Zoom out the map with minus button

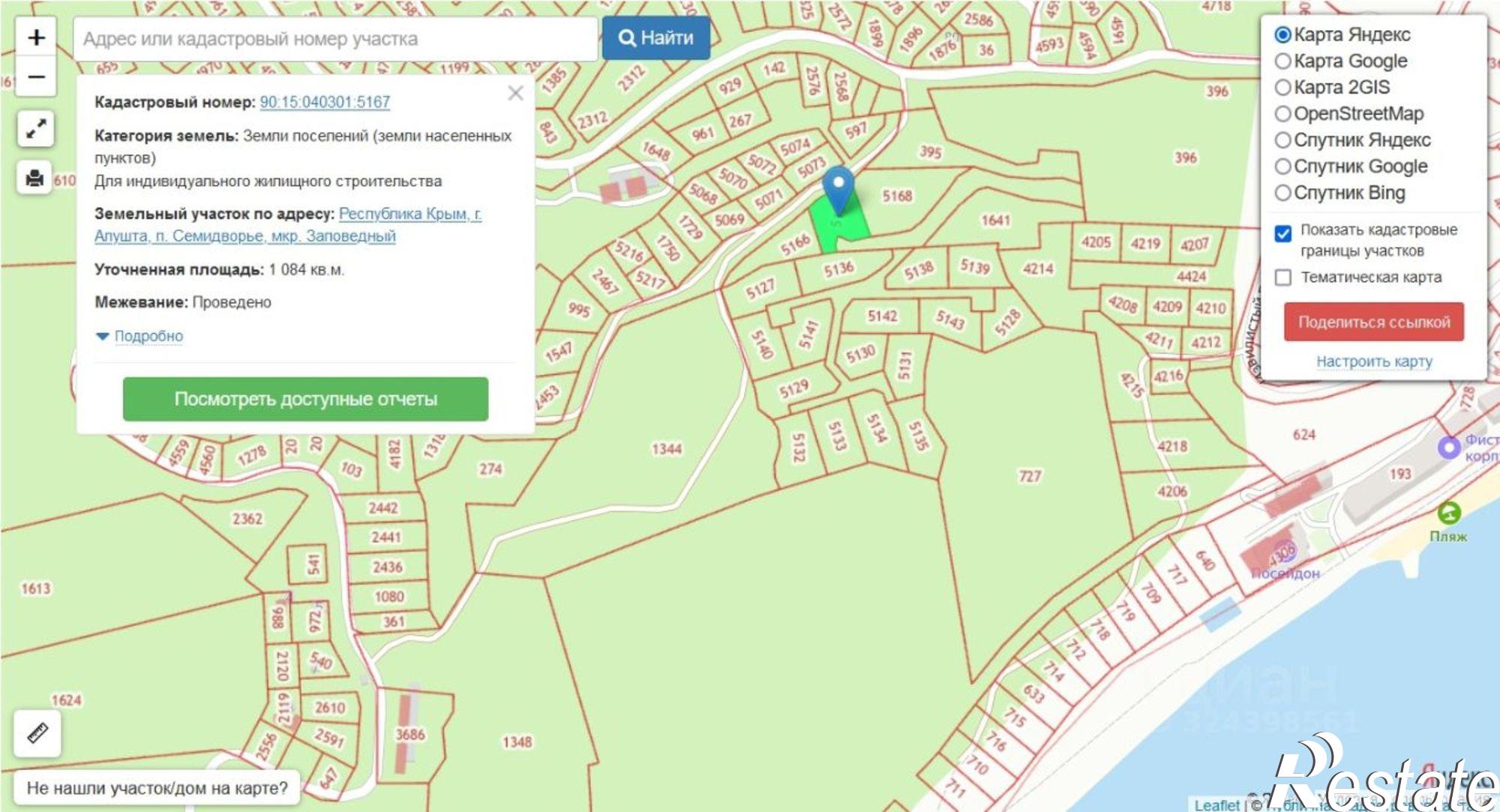click(x=36, y=77)
